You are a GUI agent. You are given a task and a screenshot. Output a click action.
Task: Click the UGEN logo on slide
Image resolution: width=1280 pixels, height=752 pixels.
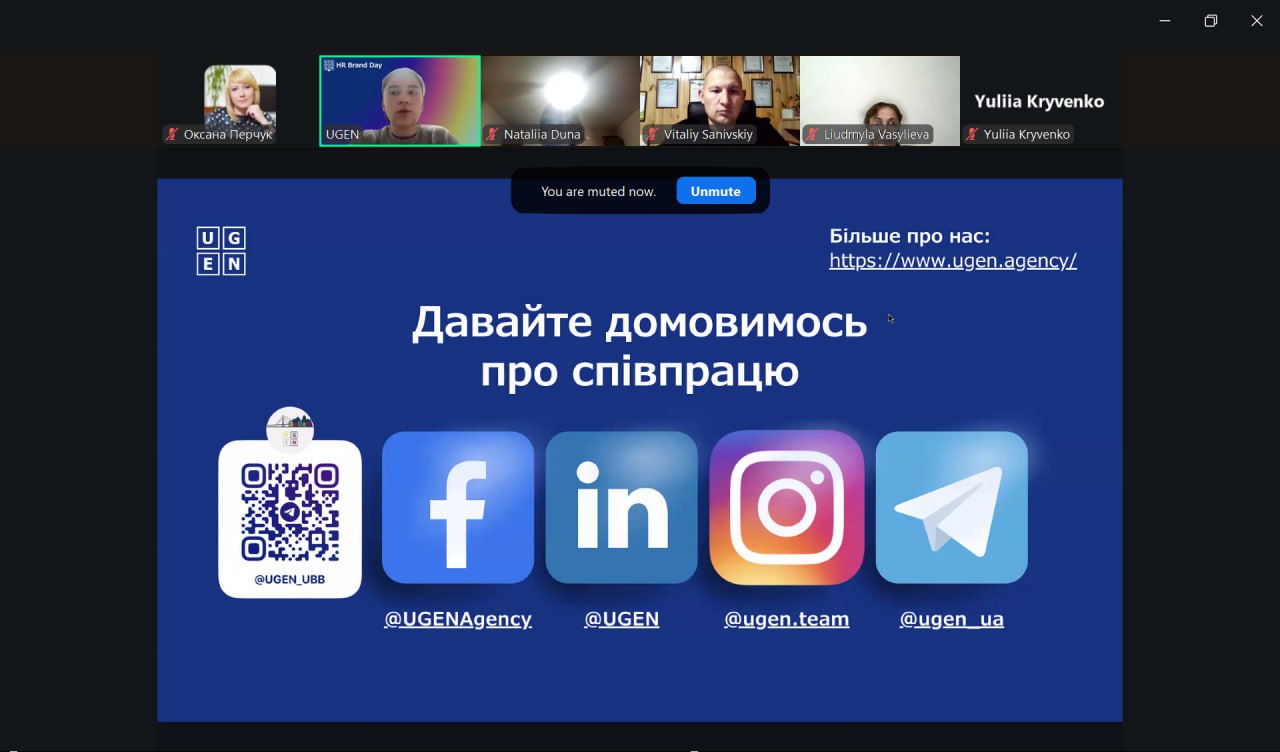(221, 251)
